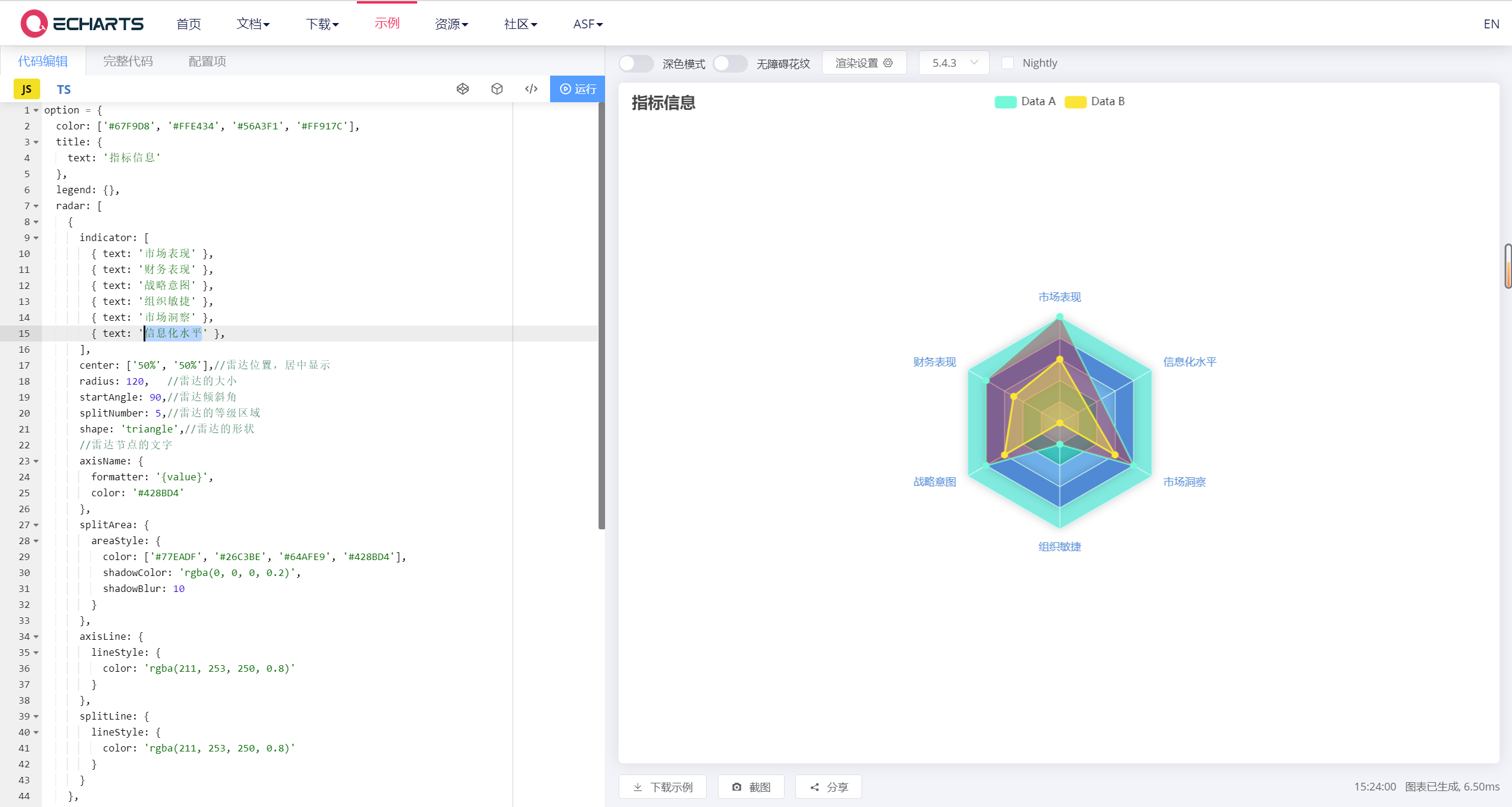Expand the 文档 nav dropdown
1512x807 pixels.
(x=253, y=24)
